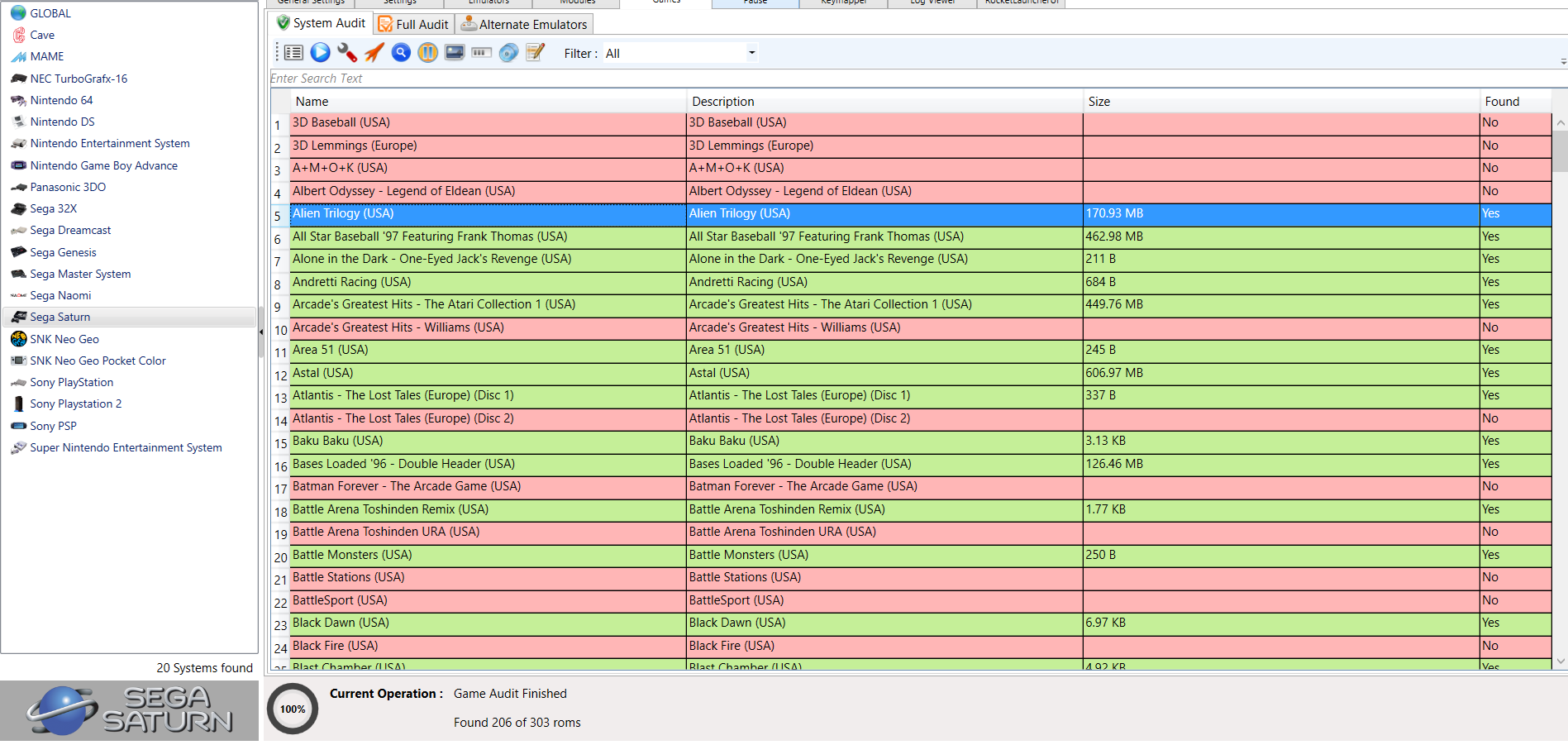This screenshot has height=745, width=1568.
Task: Select Sony PlayStation in systems list
Action: tap(71, 382)
